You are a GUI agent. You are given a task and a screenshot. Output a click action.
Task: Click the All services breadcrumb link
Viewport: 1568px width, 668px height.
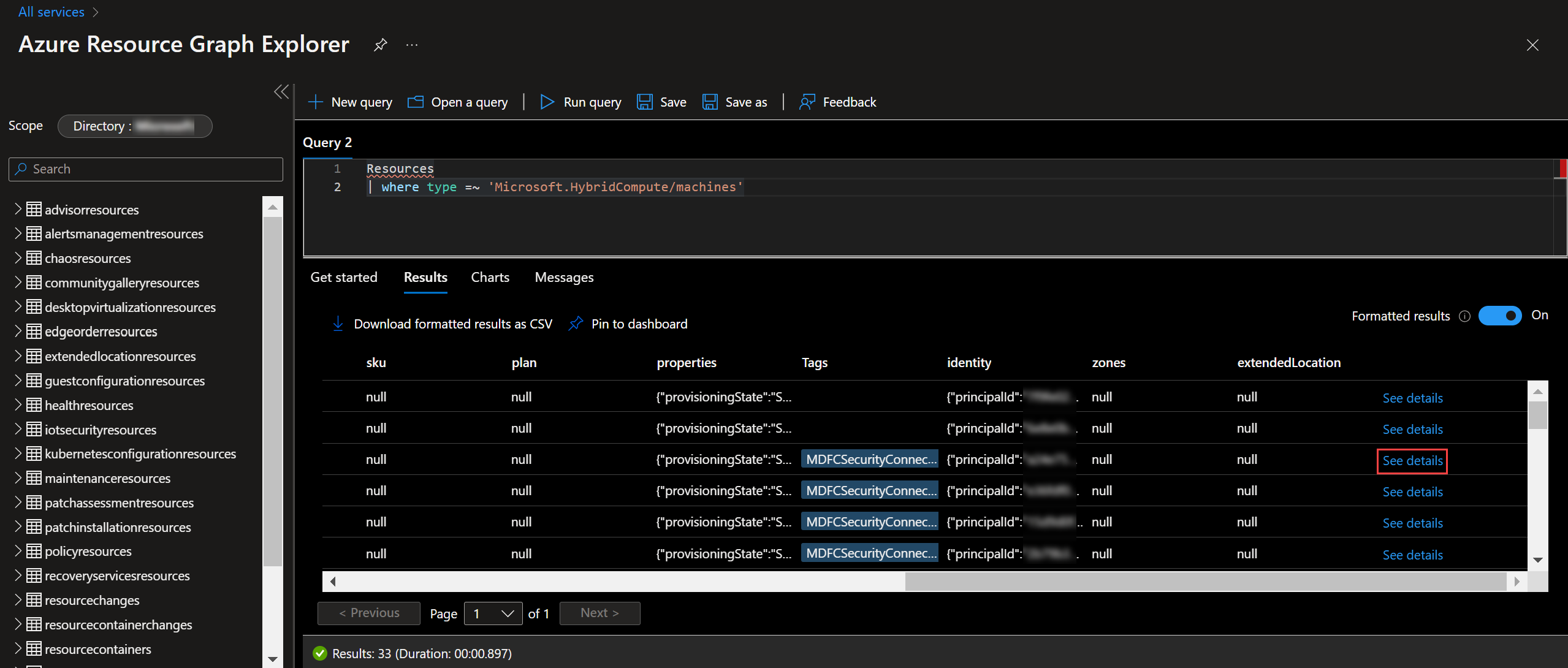click(51, 12)
